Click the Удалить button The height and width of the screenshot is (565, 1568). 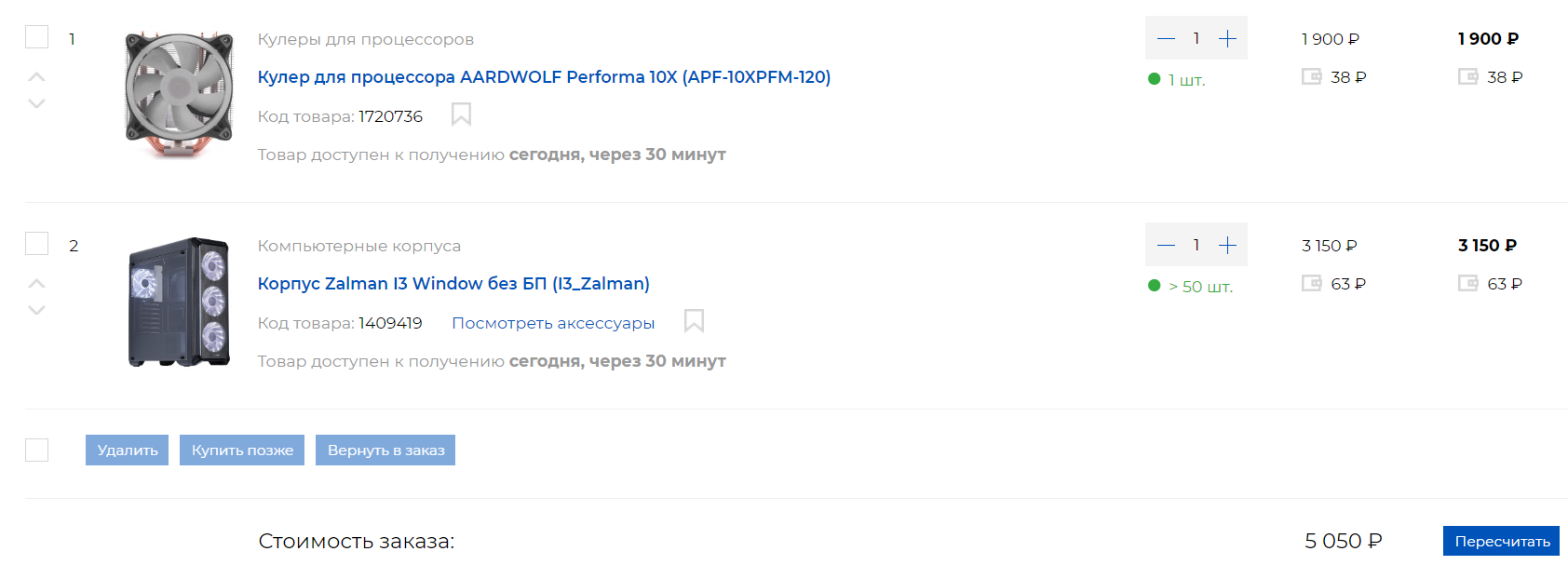[127, 451]
